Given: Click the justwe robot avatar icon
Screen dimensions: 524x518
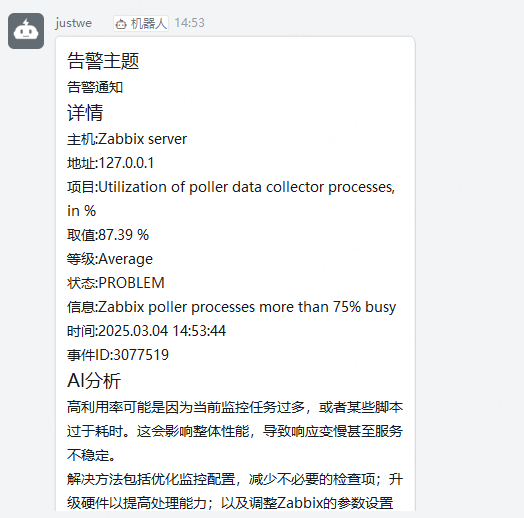Looking at the screenshot, I should (x=26, y=31).
